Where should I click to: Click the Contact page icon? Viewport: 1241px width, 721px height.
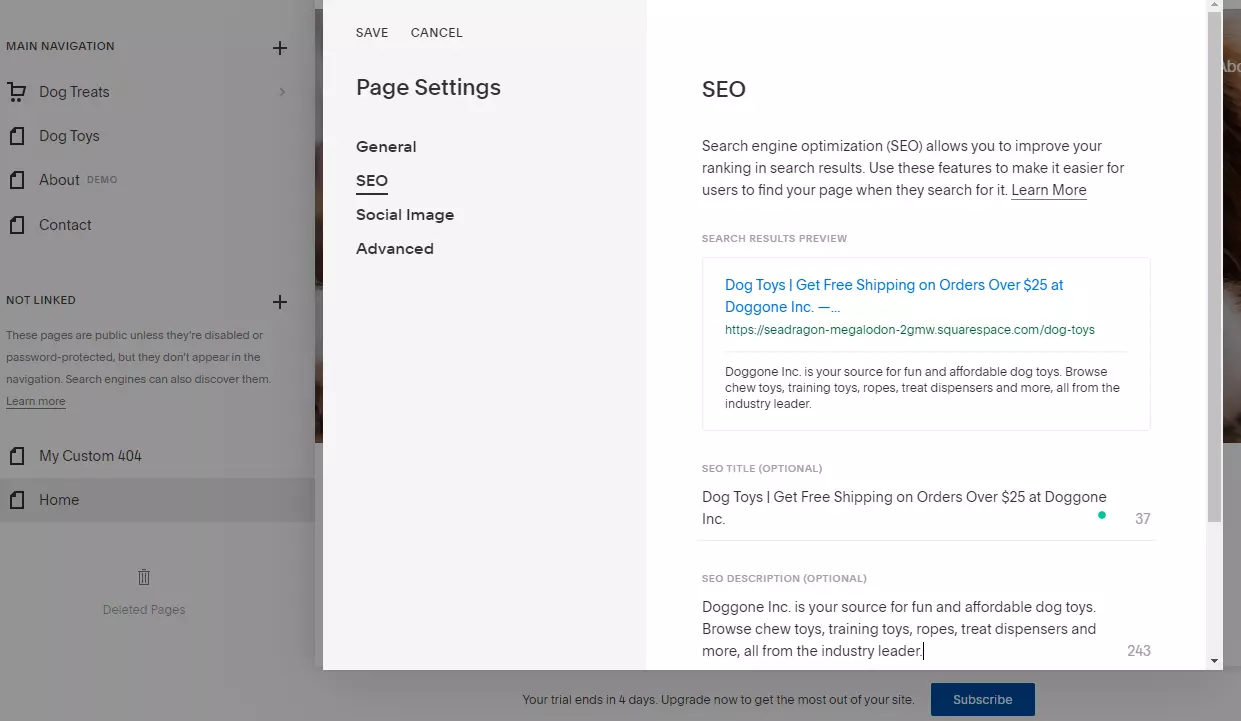16,225
